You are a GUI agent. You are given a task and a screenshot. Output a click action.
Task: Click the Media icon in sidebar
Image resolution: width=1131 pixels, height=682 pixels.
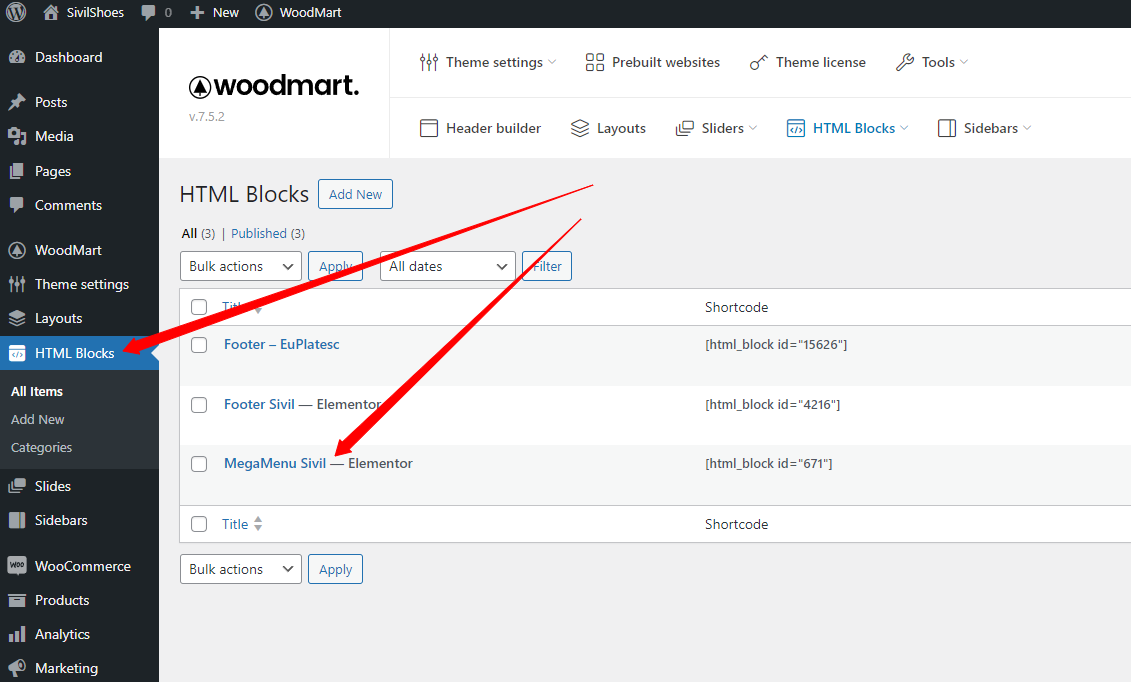17,136
